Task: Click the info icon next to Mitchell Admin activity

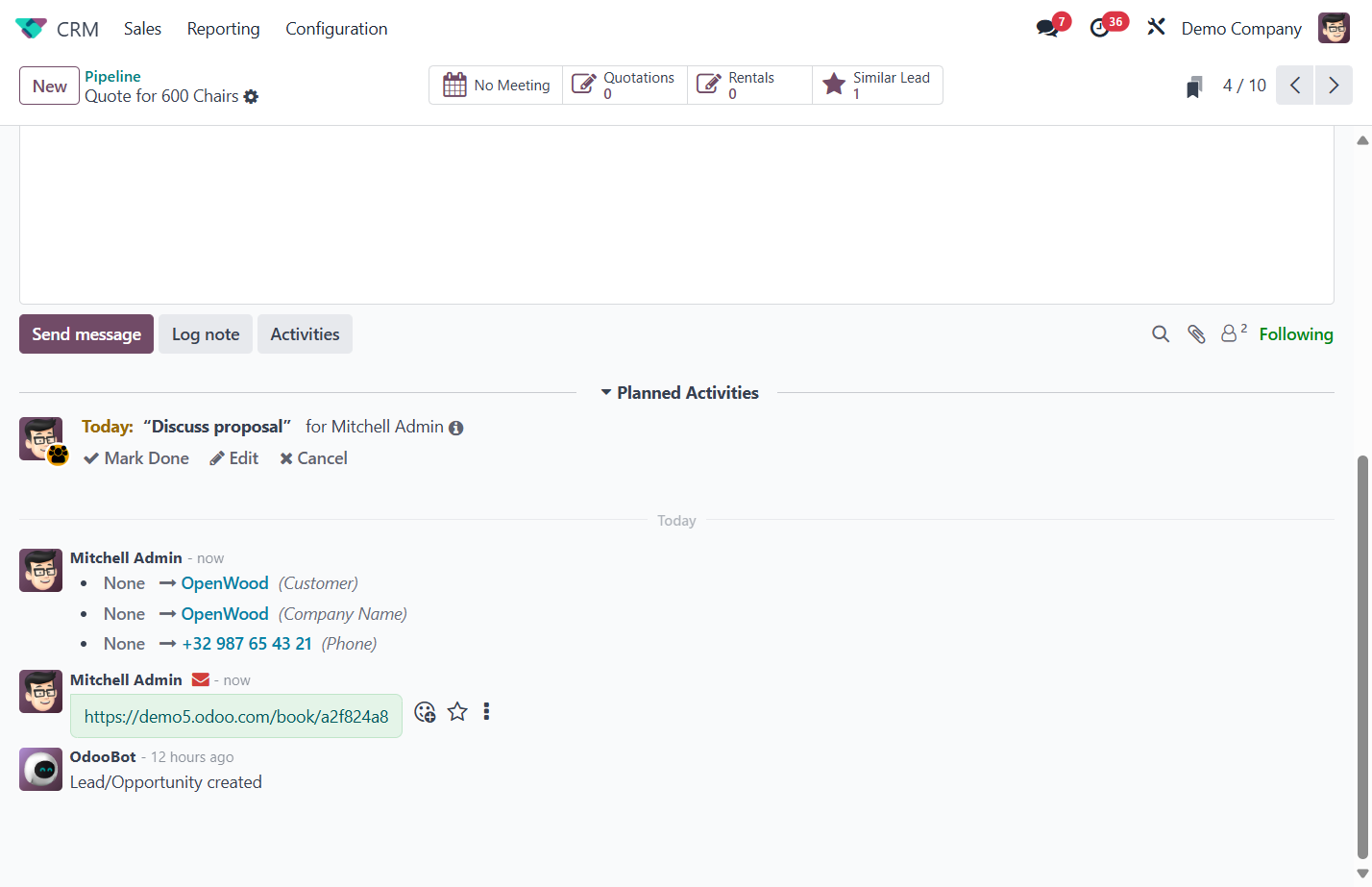Action: [x=455, y=428]
